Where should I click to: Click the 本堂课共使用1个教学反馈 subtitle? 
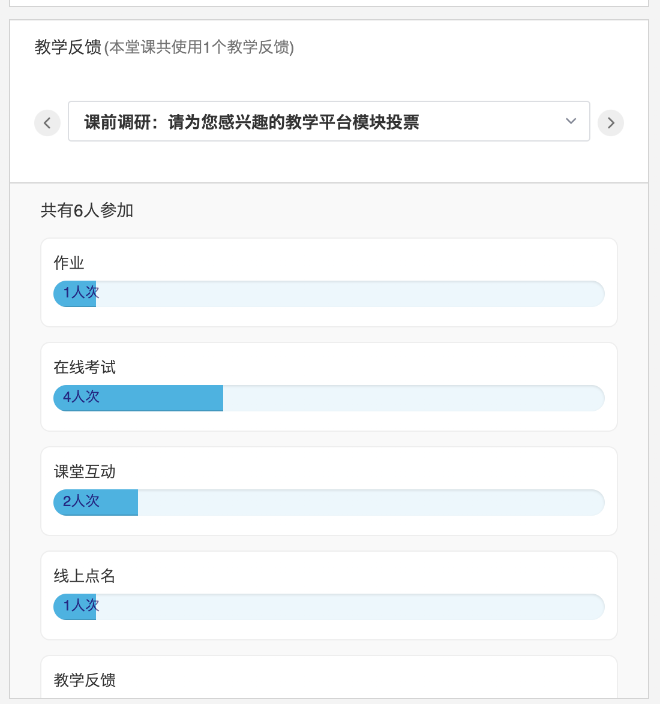click(199, 47)
